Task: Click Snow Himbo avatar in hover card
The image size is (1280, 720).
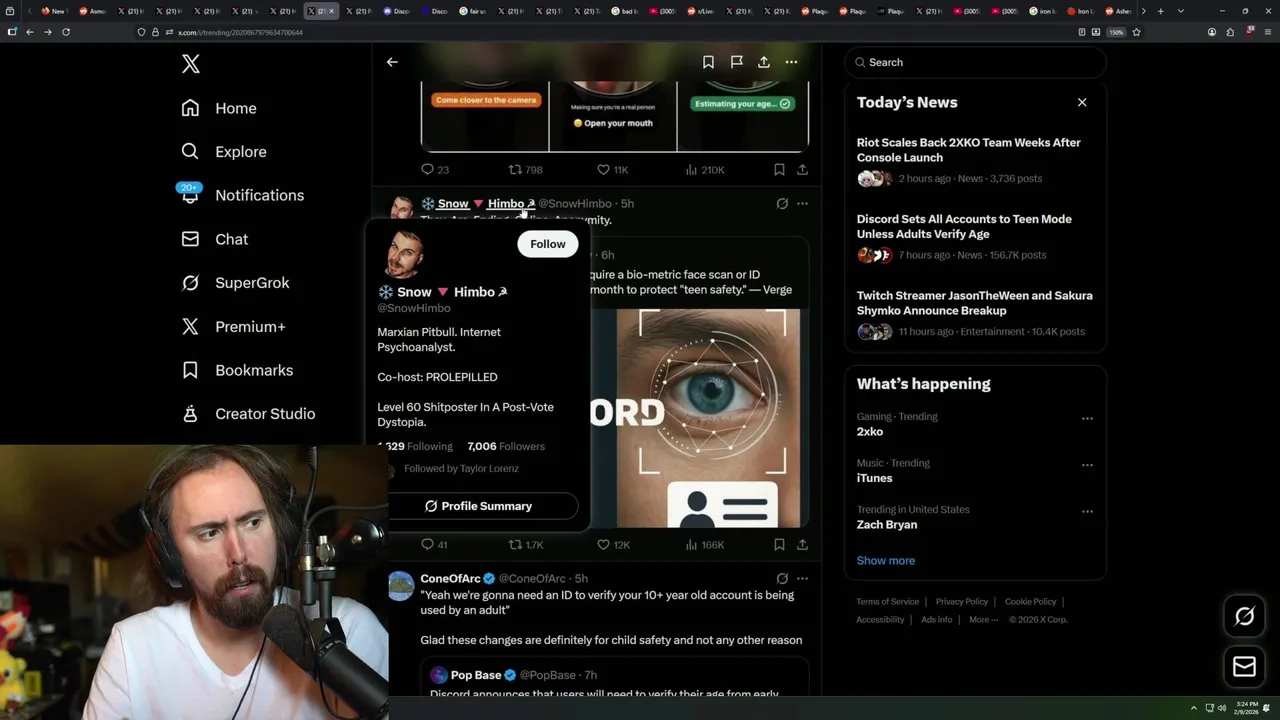Action: [x=402, y=254]
